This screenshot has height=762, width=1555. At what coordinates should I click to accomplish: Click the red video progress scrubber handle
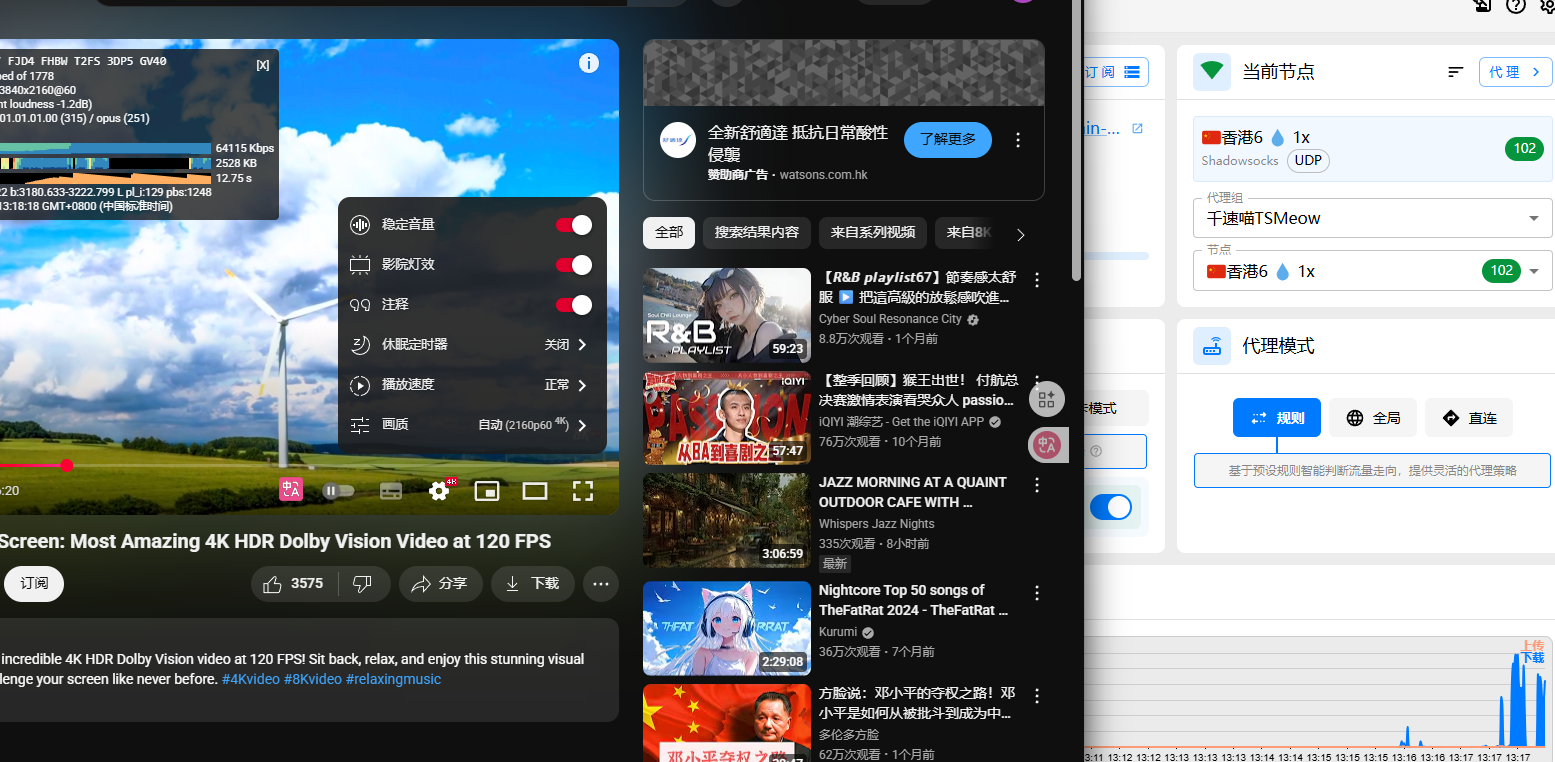66,465
